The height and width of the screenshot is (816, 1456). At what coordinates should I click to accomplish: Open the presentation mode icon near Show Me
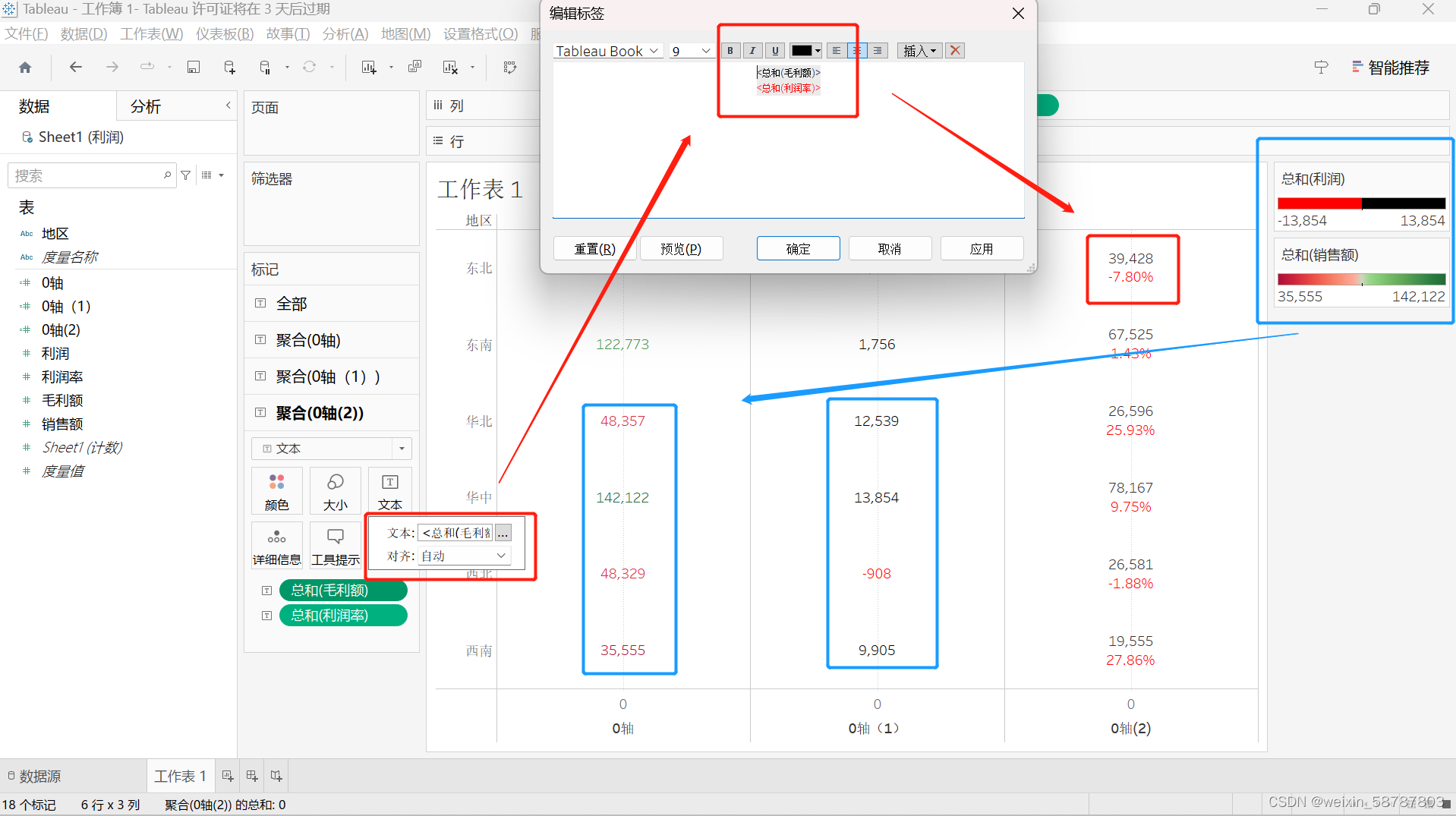[1321, 68]
